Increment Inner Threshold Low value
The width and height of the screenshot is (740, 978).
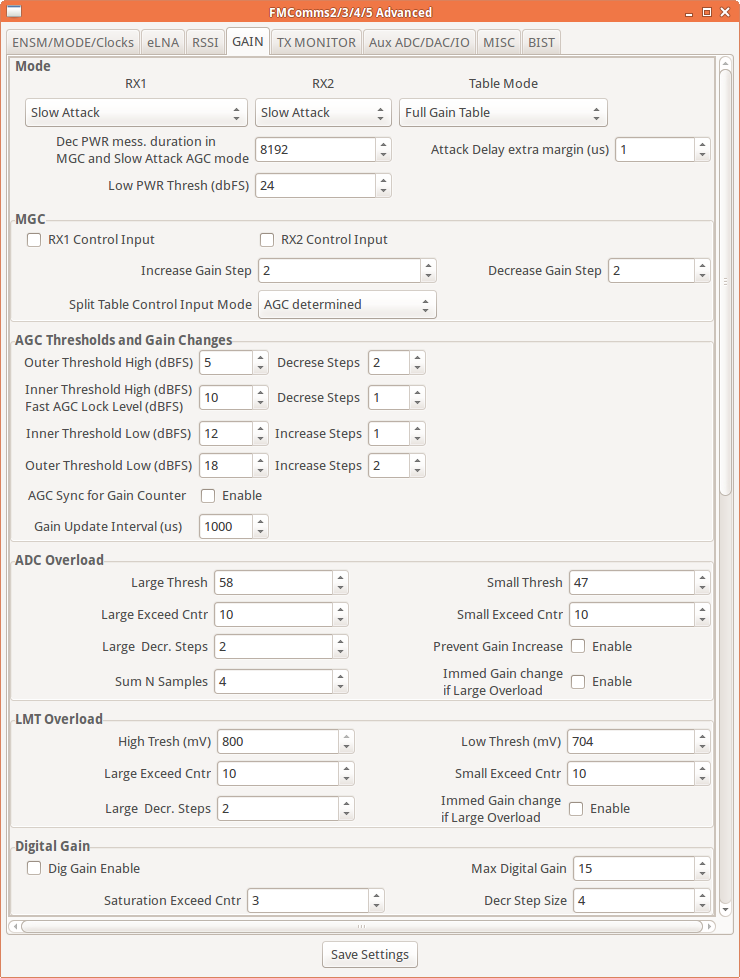[x=261, y=428]
